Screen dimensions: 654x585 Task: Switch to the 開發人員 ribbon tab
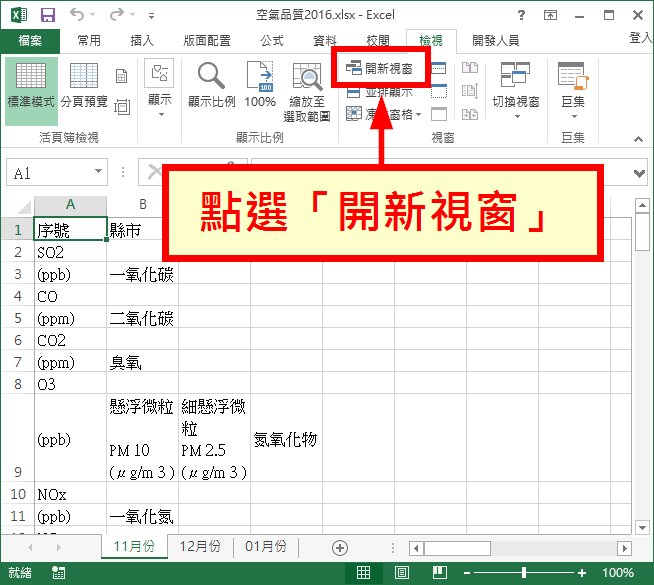(496, 41)
